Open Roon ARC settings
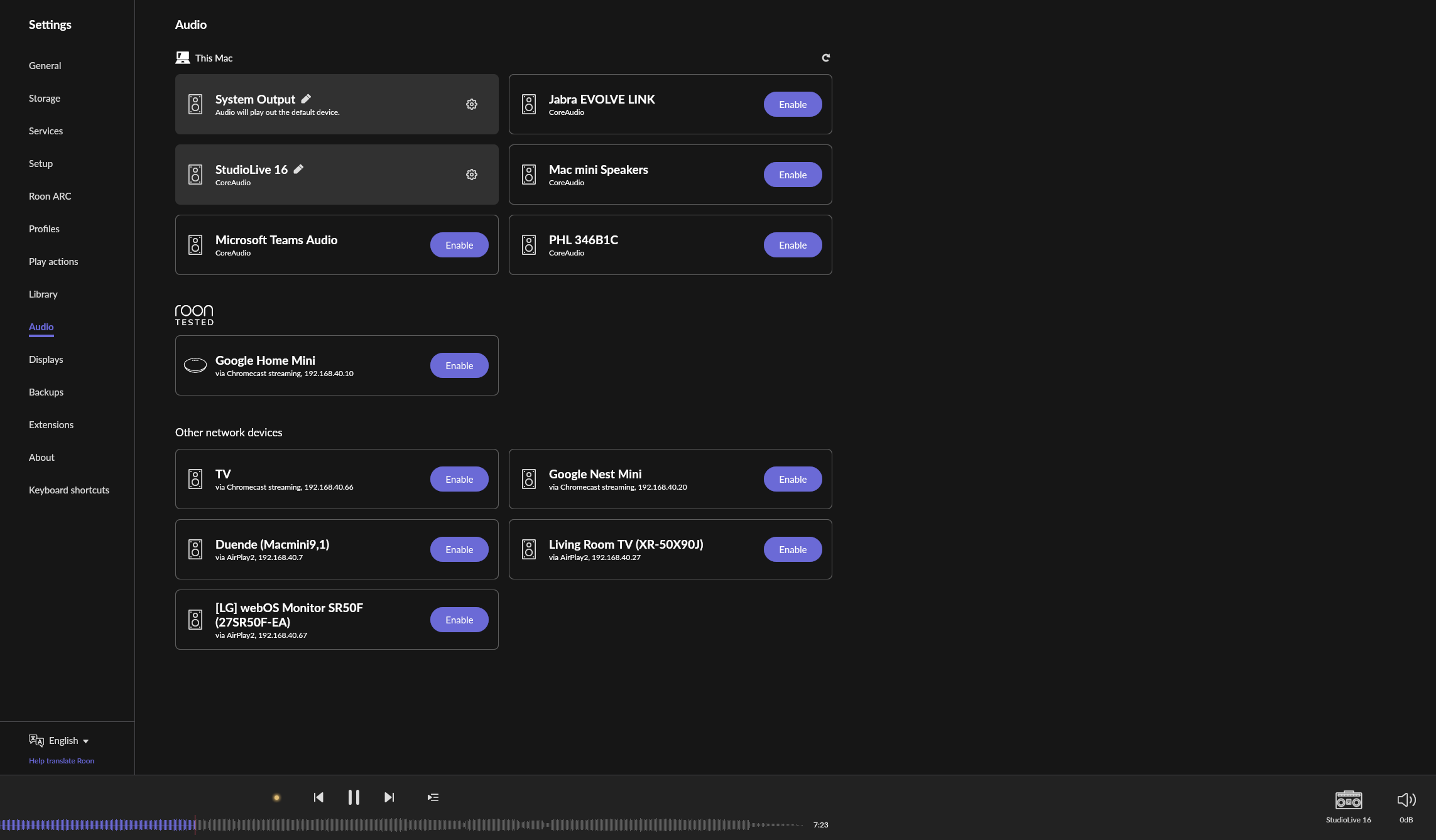 (x=50, y=197)
